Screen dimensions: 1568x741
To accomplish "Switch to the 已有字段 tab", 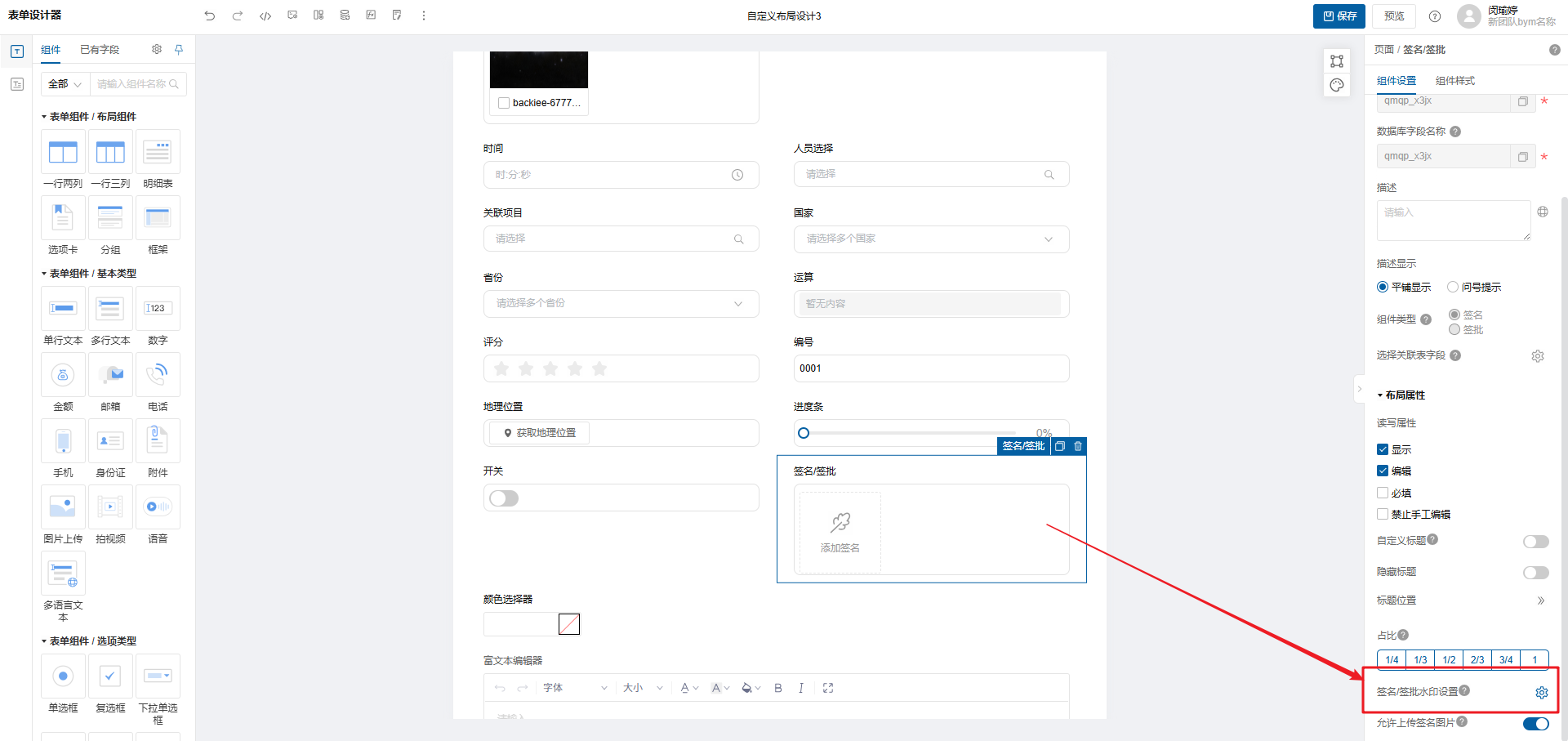I will click(x=100, y=50).
